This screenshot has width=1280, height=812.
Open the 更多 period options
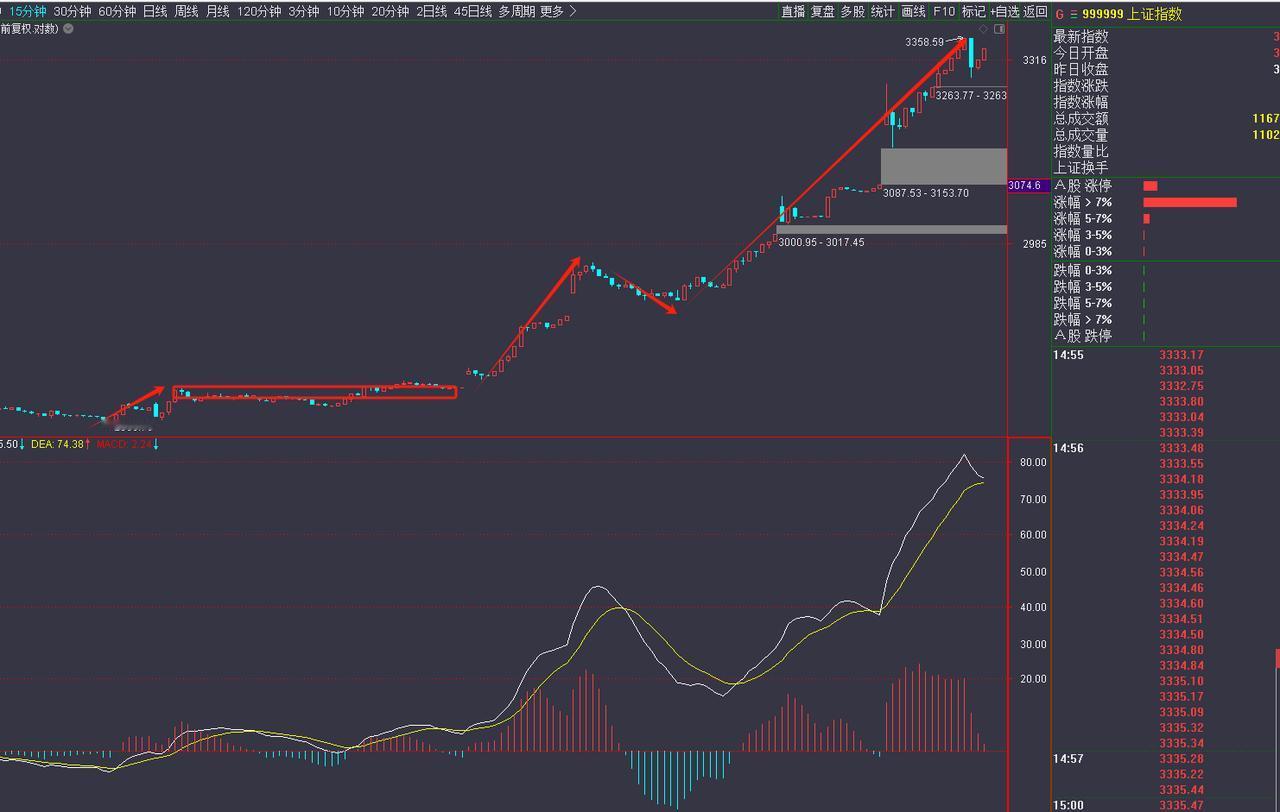tap(552, 12)
